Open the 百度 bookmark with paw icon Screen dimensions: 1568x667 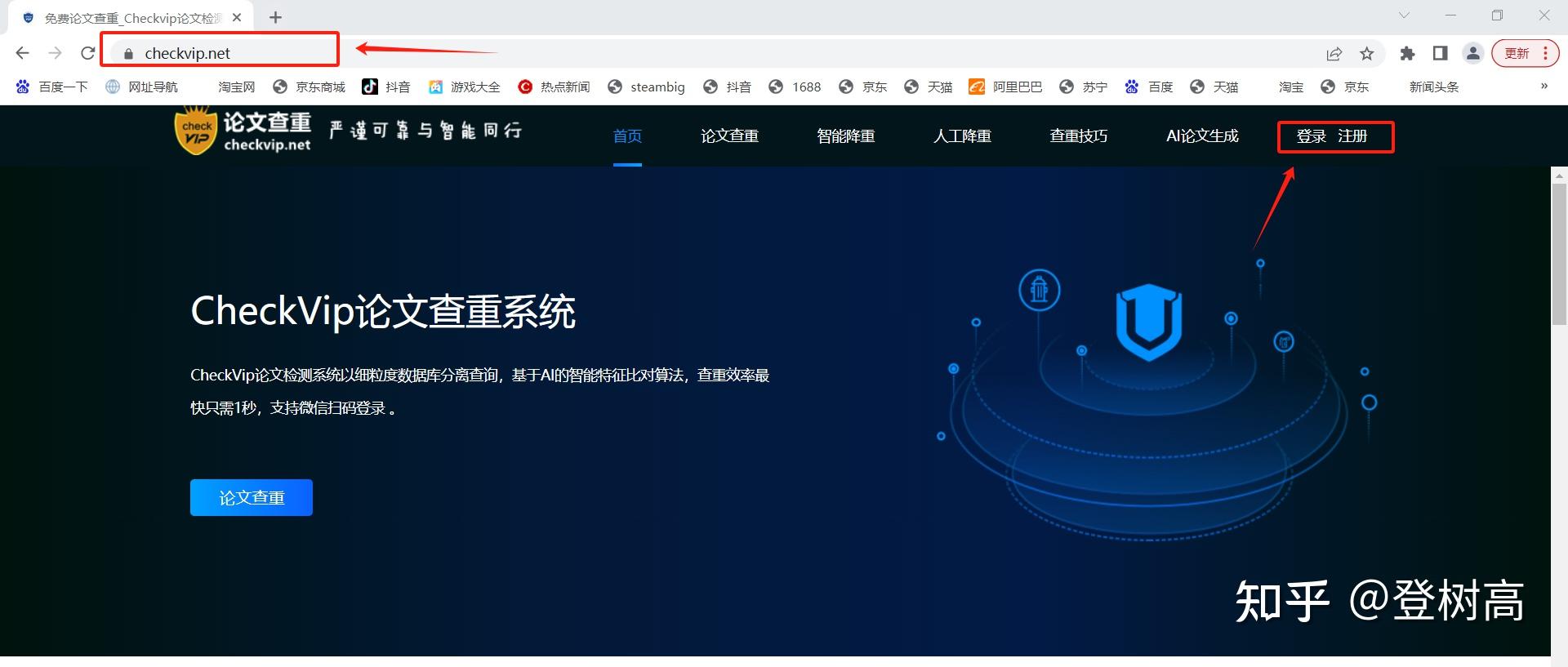(1148, 87)
